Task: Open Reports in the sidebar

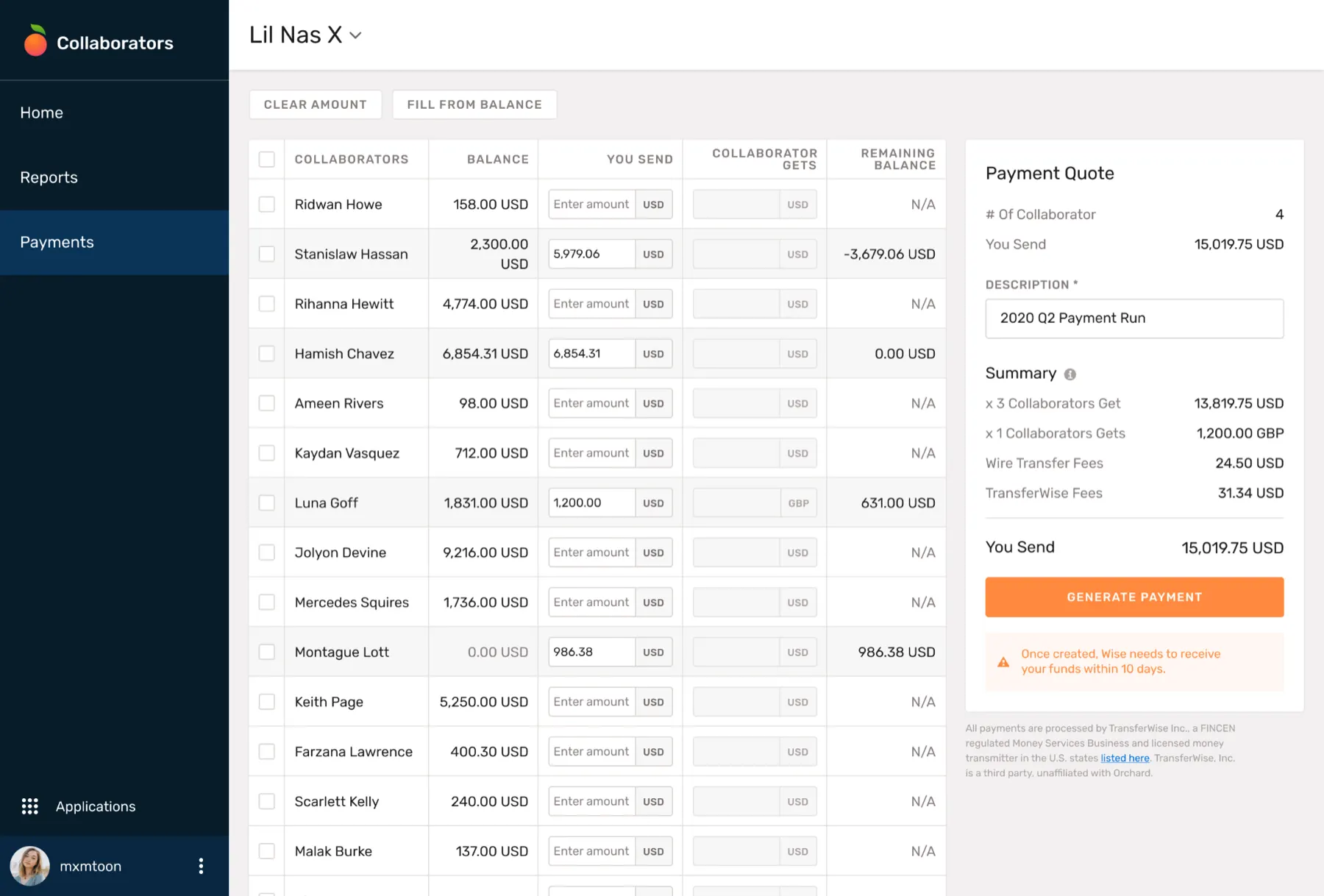Action: point(114,177)
